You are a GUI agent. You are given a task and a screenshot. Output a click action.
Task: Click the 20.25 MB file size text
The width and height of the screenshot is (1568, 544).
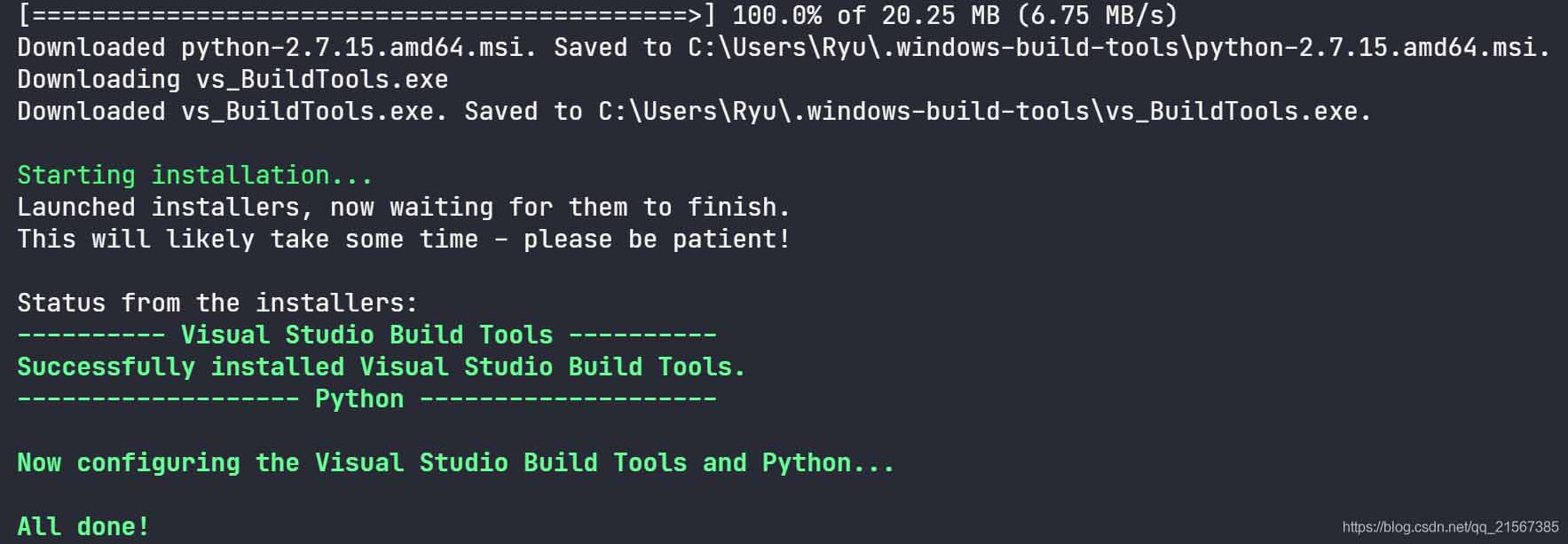pos(941,15)
